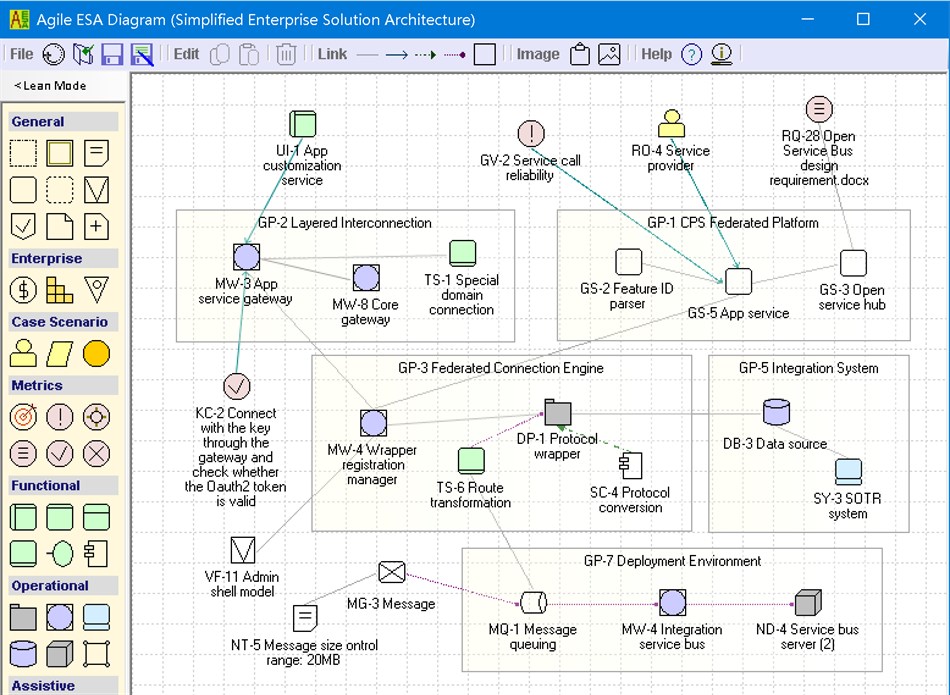Open Help question mark icon
Screen dimensions: 950x695
coord(691,55)
